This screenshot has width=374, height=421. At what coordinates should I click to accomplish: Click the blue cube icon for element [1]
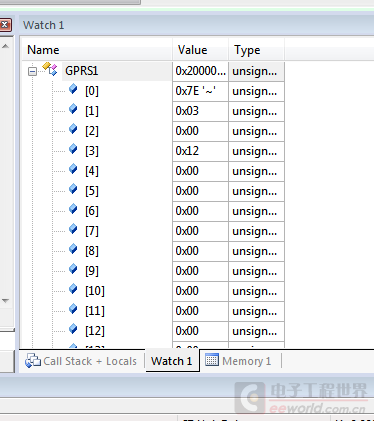[x=73, y=109]
